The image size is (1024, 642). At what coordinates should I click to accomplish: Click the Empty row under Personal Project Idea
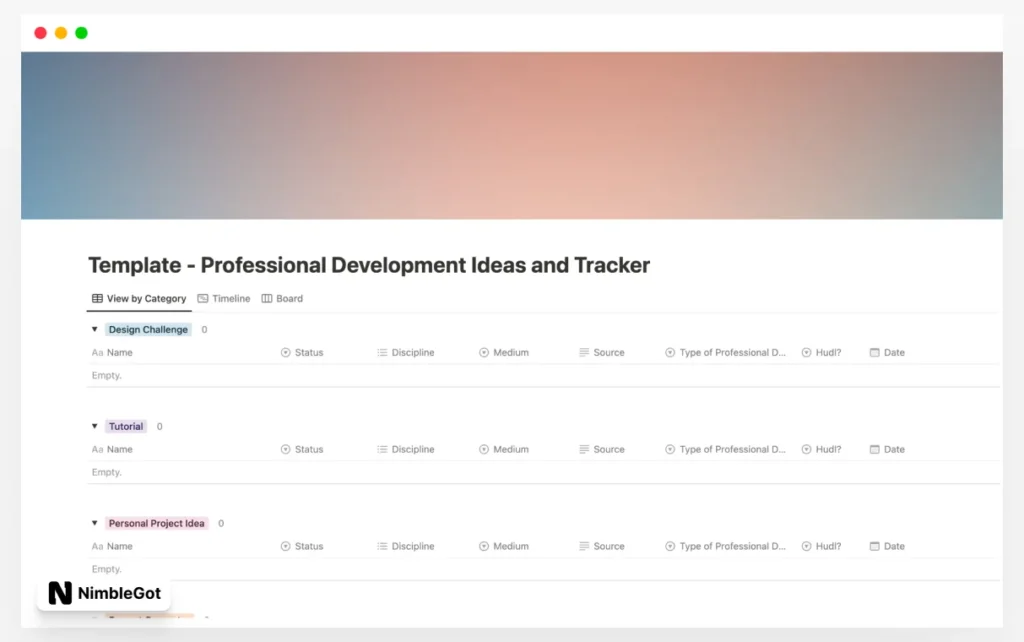click(543, 569)
